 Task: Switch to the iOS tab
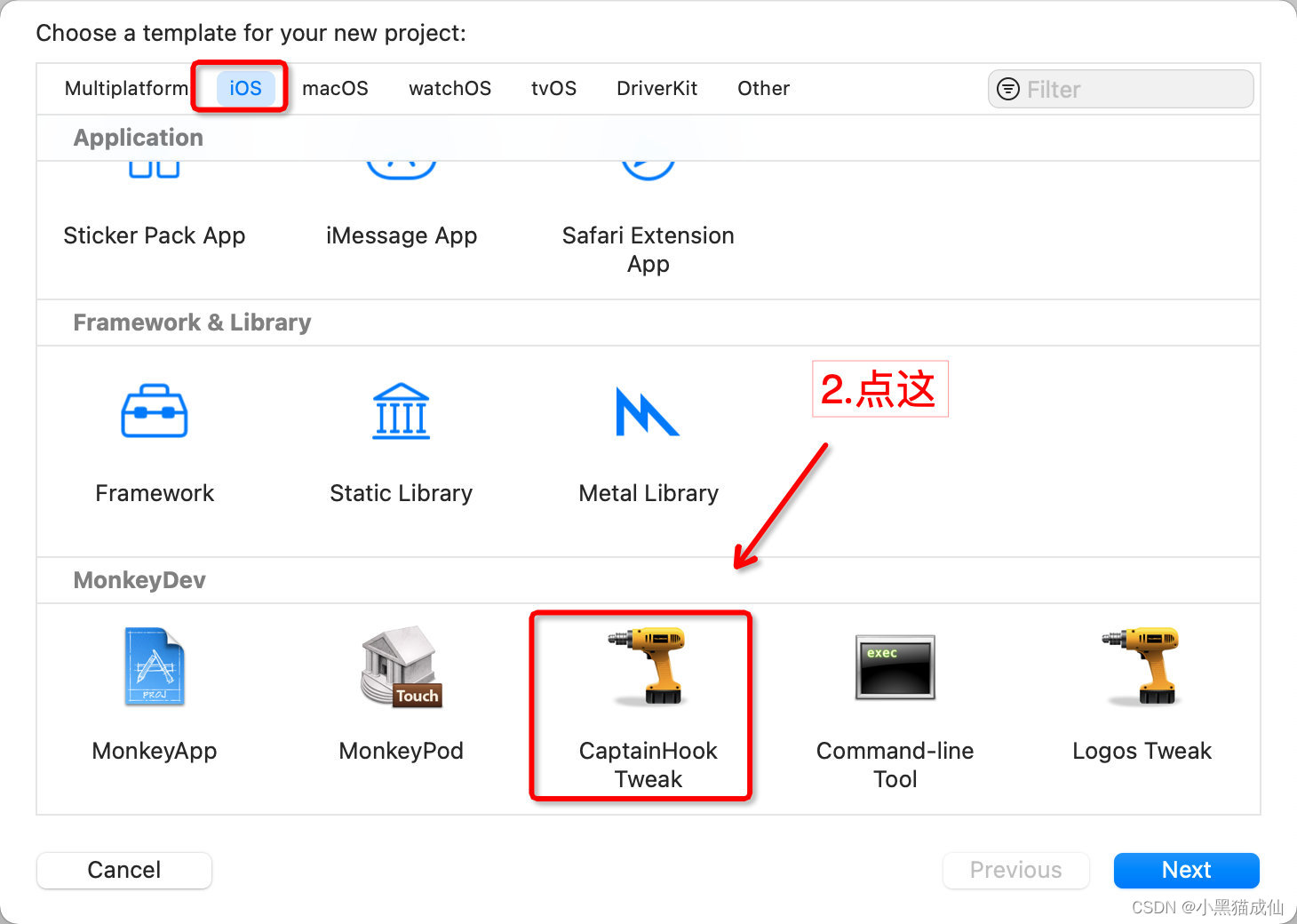[x=245, y=88]
